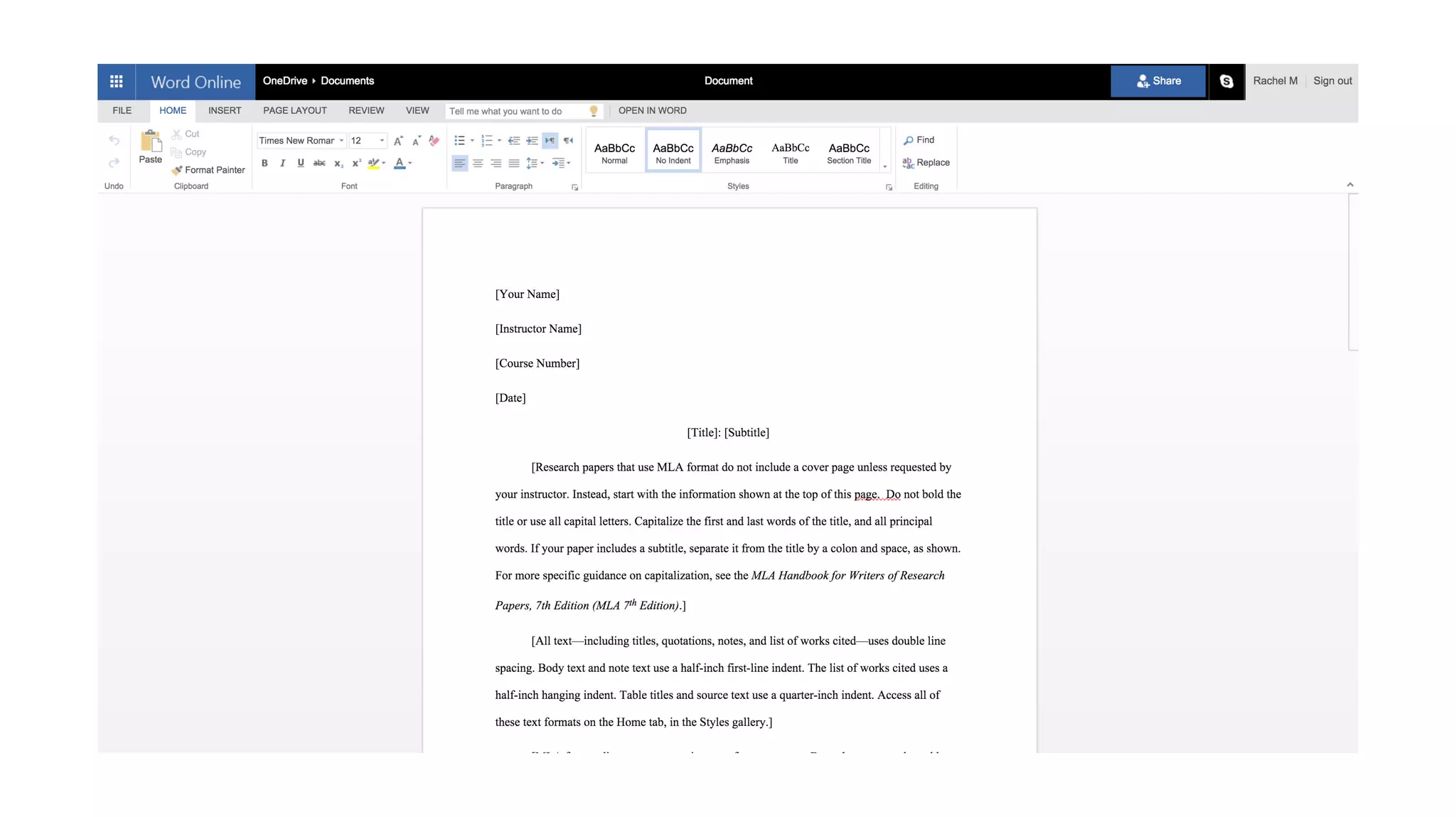Open the font name dropdown
Viewport: 1456px width, 817px height.
click(341, 141)
